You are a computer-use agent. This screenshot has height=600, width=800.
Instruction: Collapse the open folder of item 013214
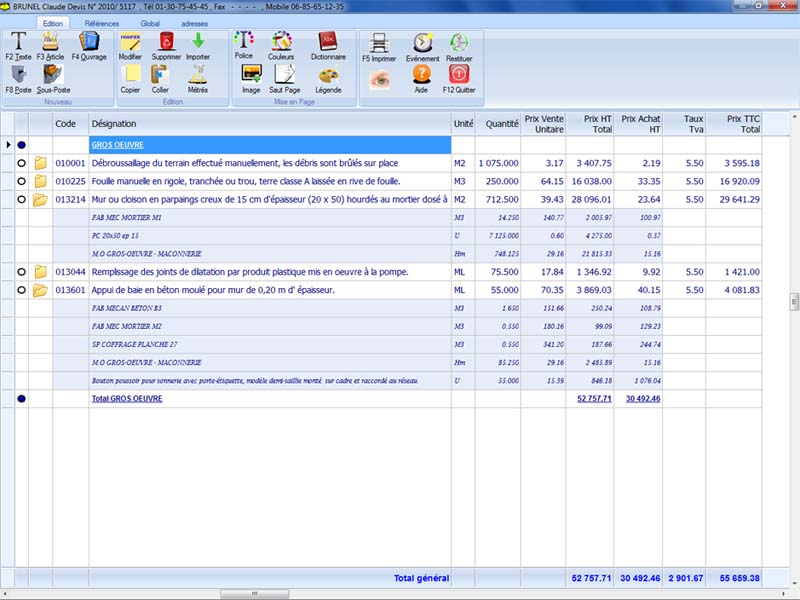(x=41, y=200)
